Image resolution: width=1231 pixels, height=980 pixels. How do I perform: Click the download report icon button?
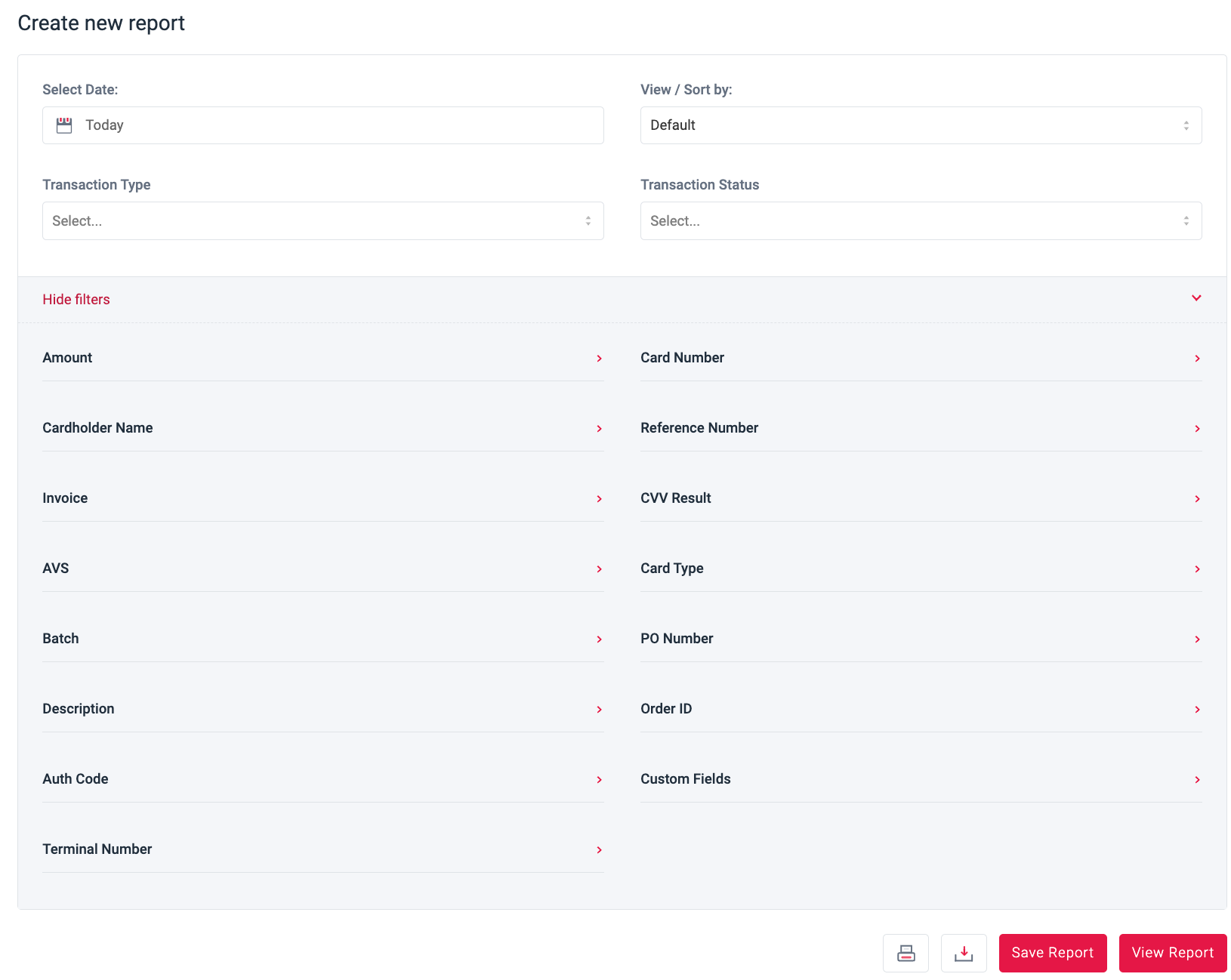(964, 953)
